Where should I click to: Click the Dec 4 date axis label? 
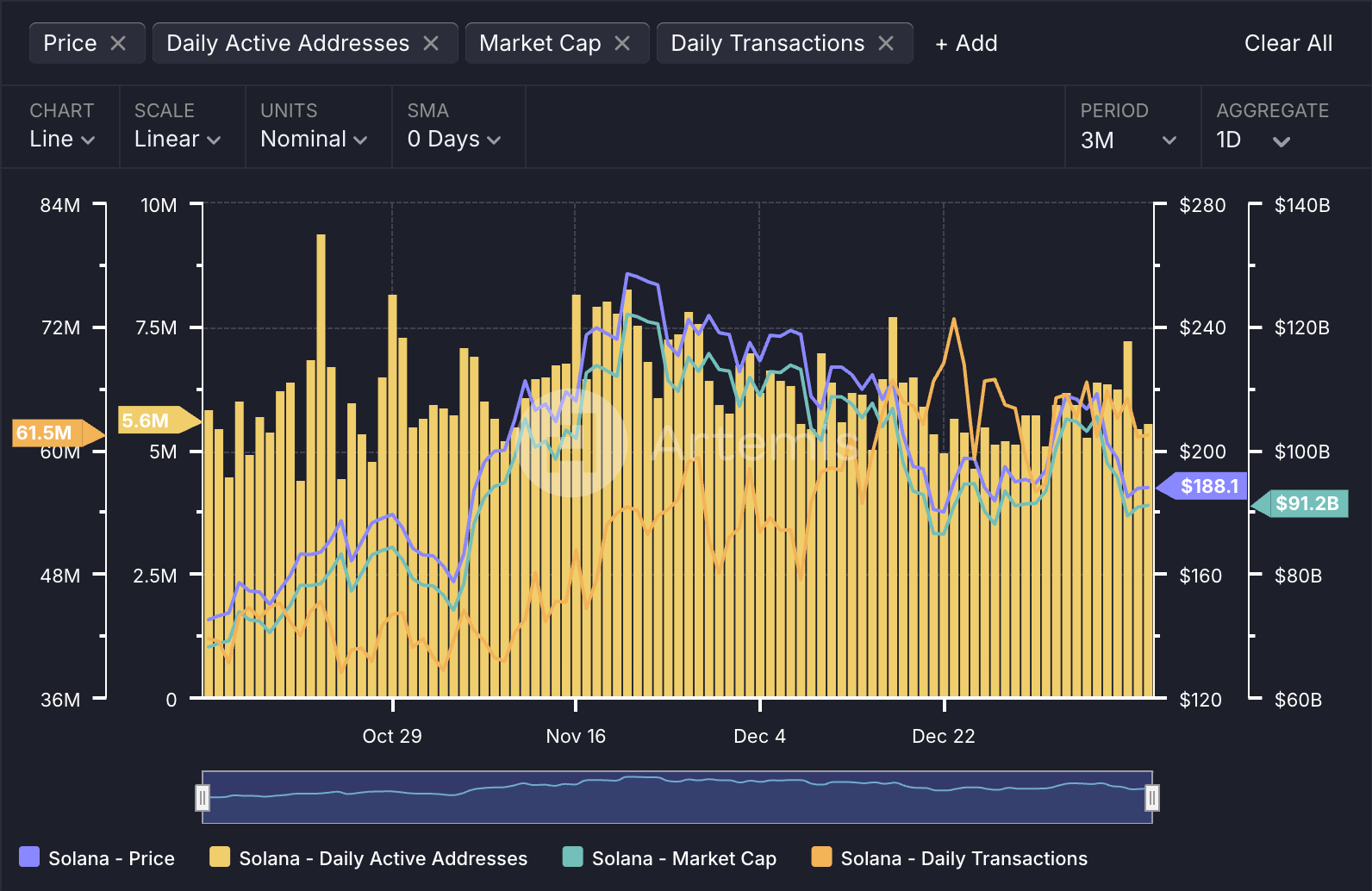coord(759,736)
